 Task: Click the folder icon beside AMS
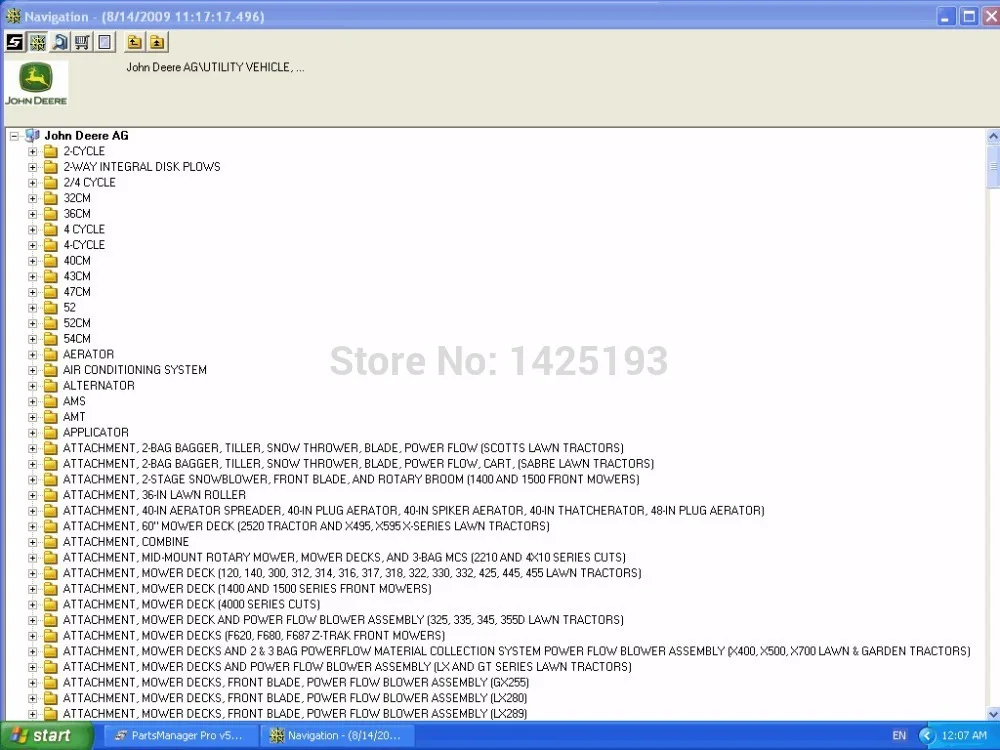click(51, 401)
